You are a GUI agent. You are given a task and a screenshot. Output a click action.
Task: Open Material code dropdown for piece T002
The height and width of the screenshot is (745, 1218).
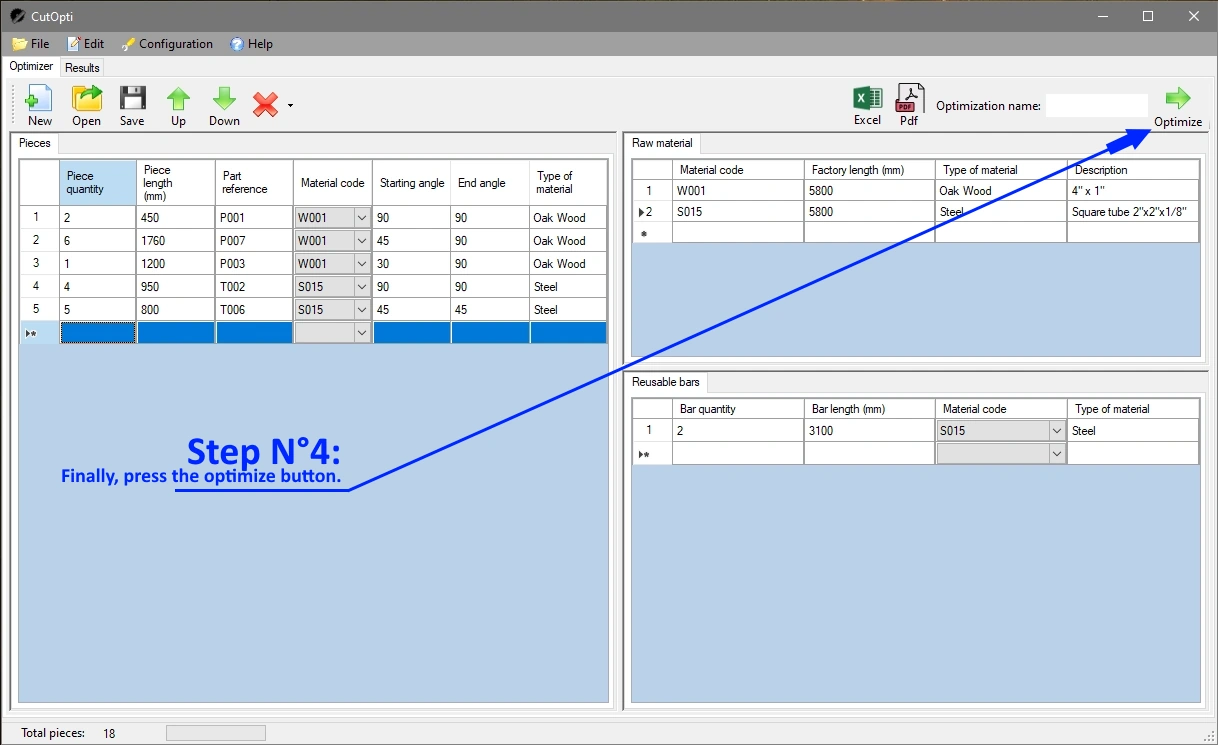[x=361, y=287]
